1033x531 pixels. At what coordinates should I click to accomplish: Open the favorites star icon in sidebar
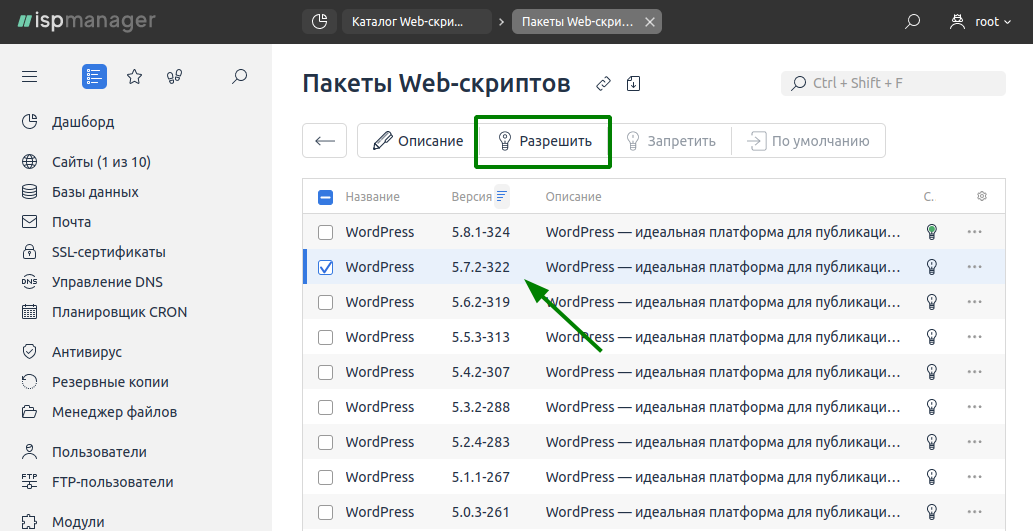[x=134, y=76]
